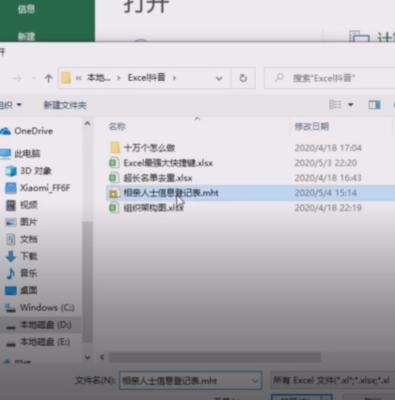Open the file type filter dropdown
The image size is (395, 400).
[x=332, y=380]
